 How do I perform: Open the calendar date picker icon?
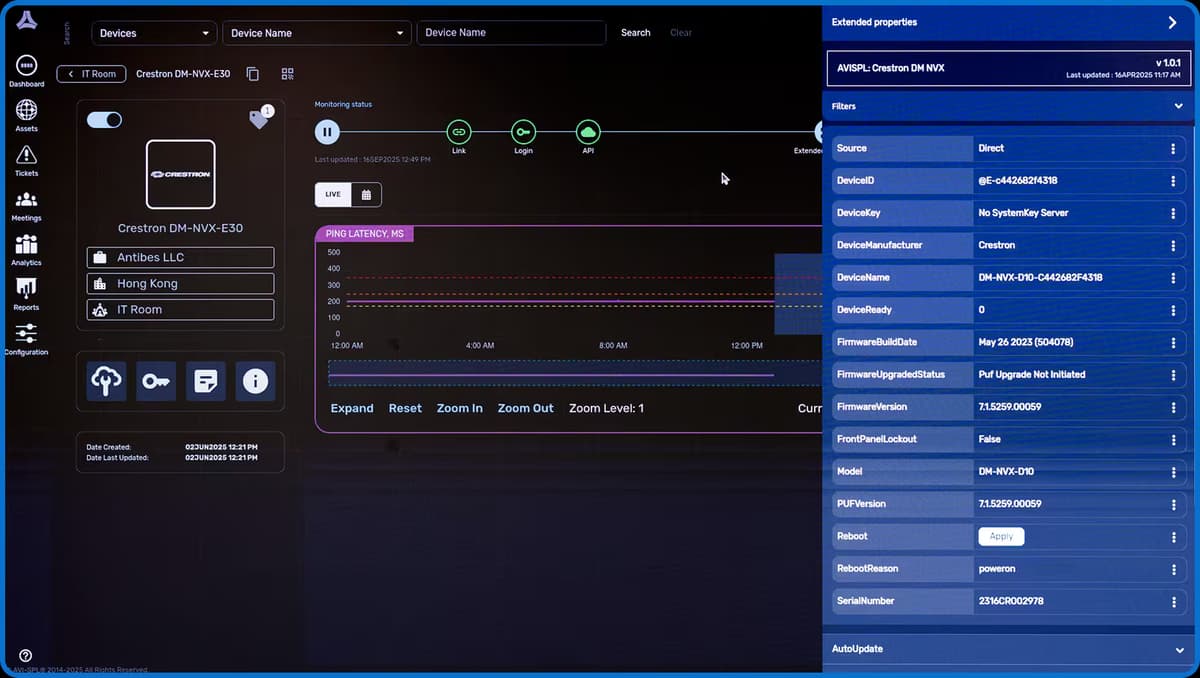point(366,195)
